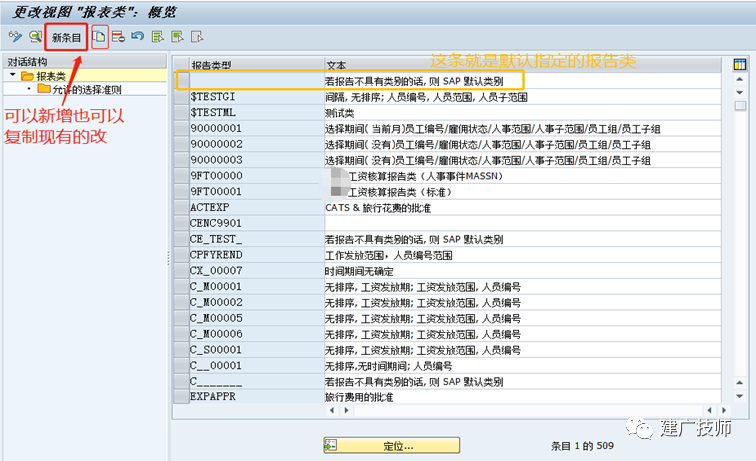Collapse the 报表类 tree node triangle
Screen dimensions: 756x461
(13, 75)
